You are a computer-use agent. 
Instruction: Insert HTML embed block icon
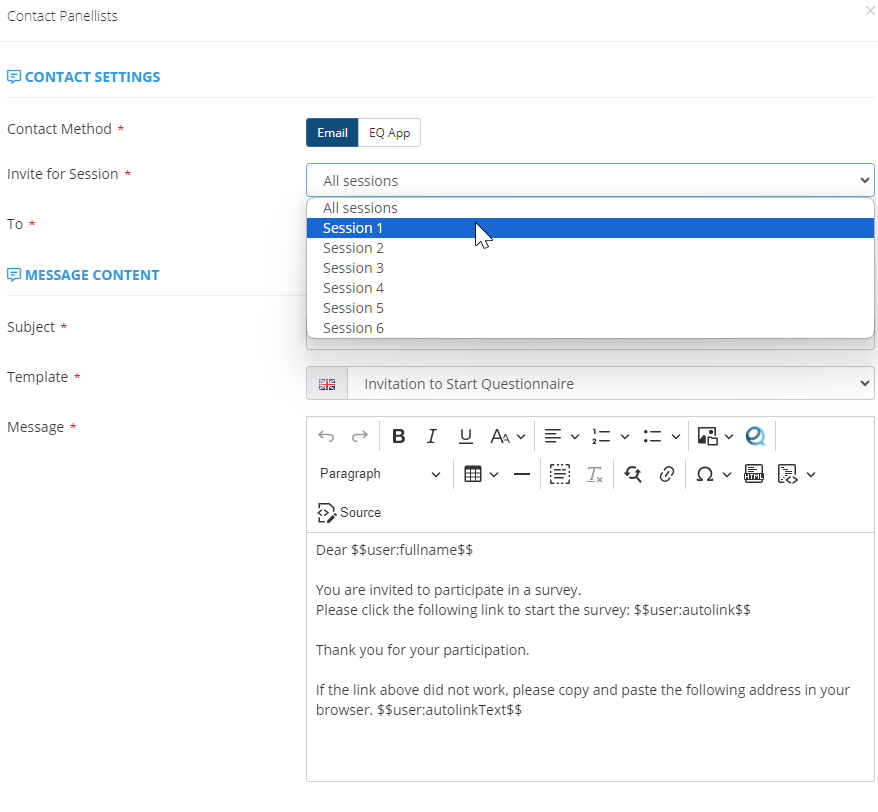click(754, 474)
